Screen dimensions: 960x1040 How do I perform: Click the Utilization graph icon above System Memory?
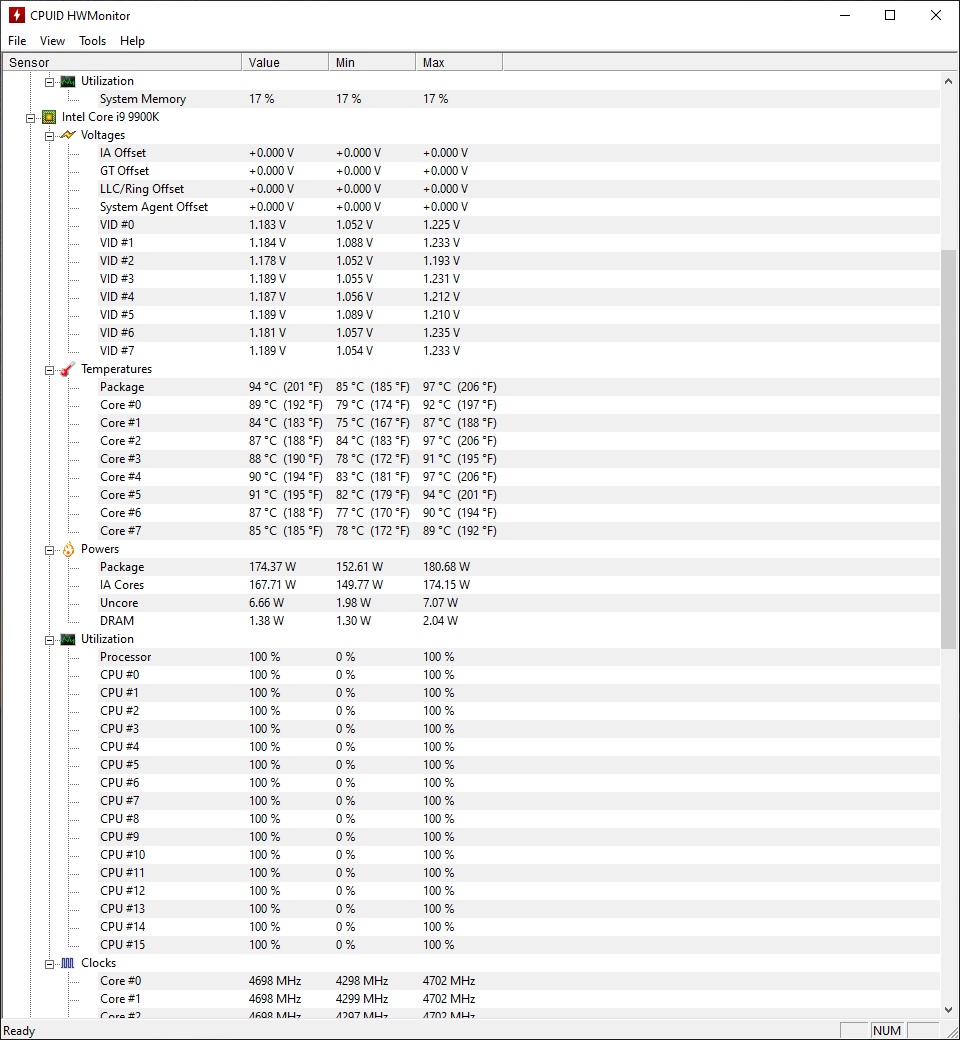click(68, 82)
